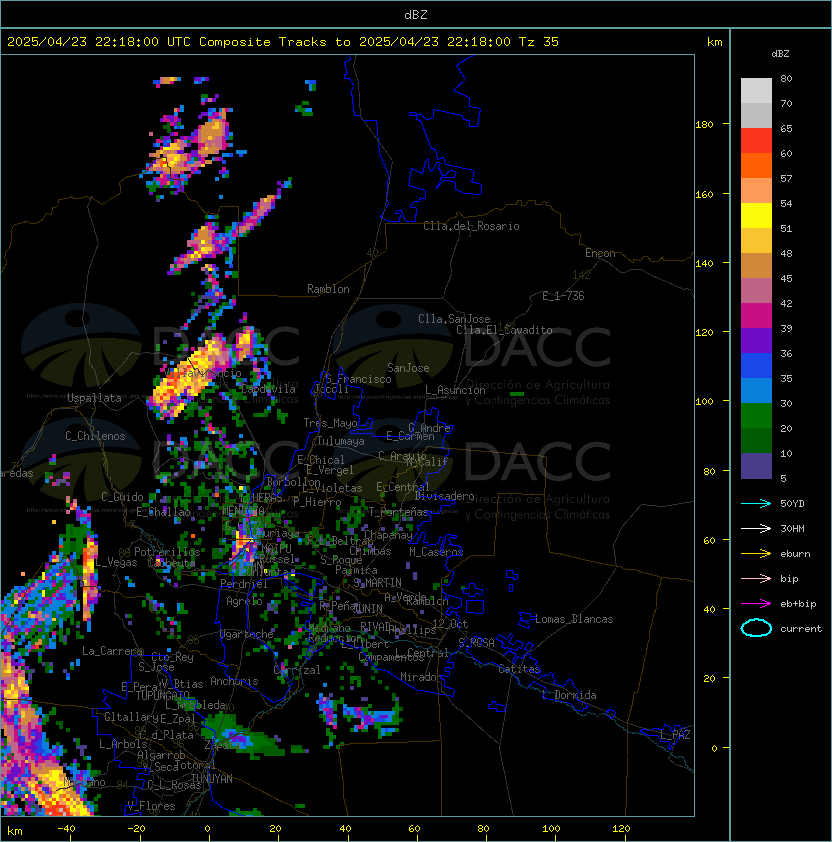
Task: Click the M_Caseros map label
Action: (x=436, y=552)
